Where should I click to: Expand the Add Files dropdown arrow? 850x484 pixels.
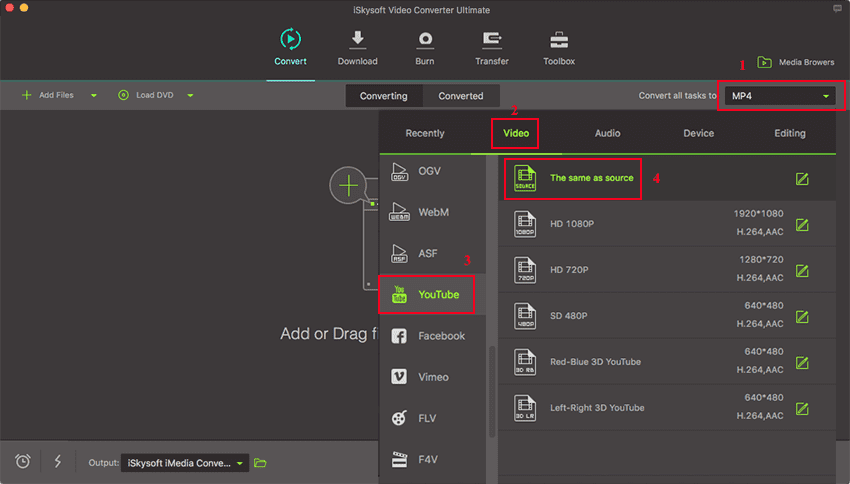point(94,96)
